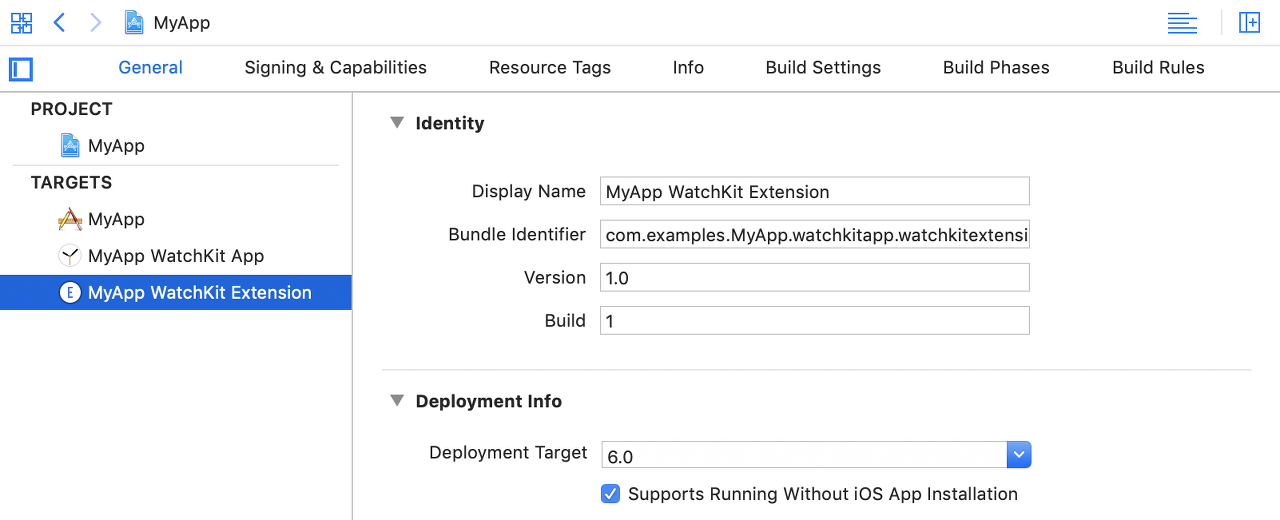Add an editor on the right
The image size is (1280, 520).
[1249, 22]
